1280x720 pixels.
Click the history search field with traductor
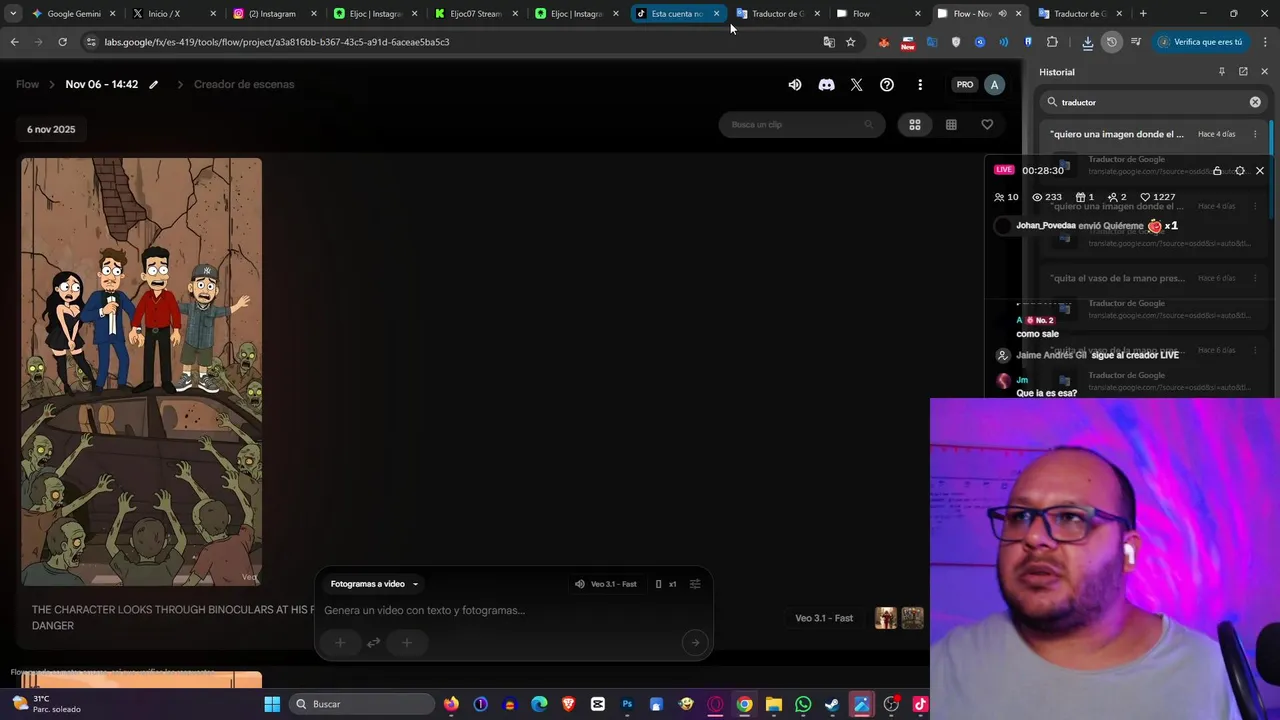click(1152, 102)
